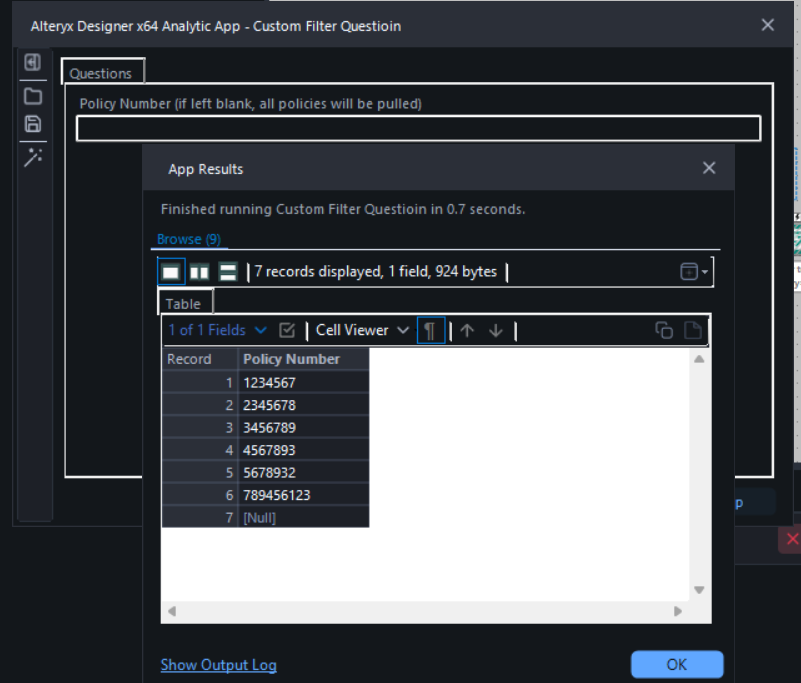The image size is (801, 683).
Task: Click the red X icon behind dialog
Action: pyautogui.click(x=792, y=539)
